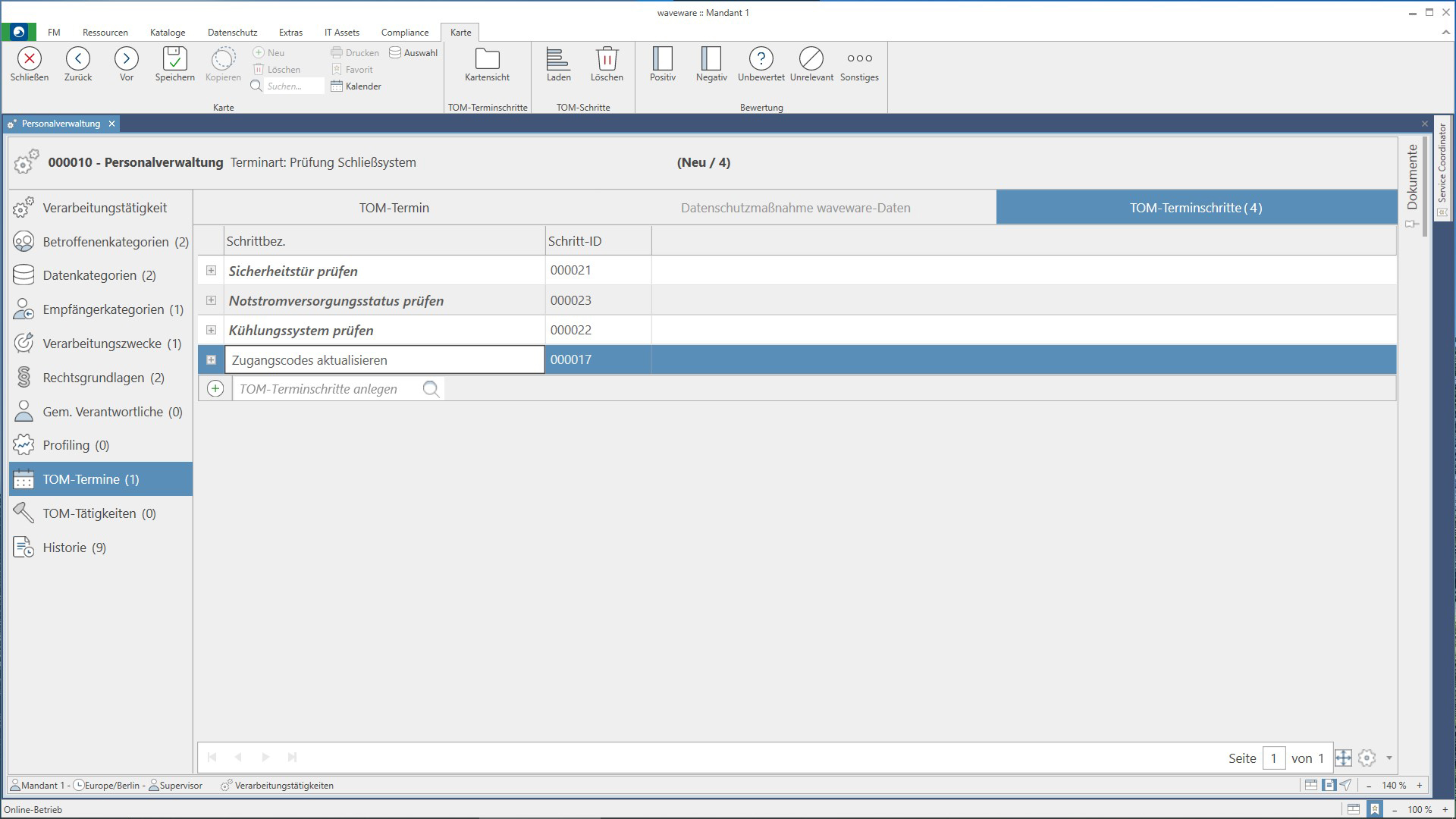The height and width of the screenshot is (819, 1456).
Task: Click the TOM-Terminschritte anlegen search field
Action: click(x=326, y=389)
